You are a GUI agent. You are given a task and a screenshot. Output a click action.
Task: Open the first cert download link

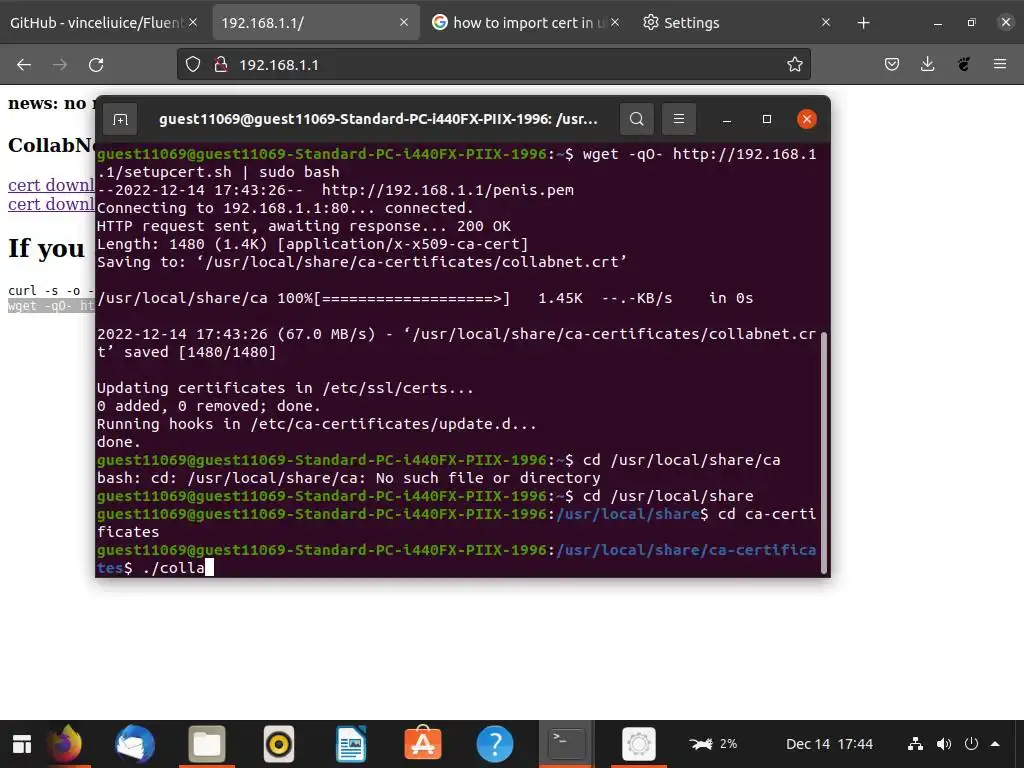click(x=51, y=185)
